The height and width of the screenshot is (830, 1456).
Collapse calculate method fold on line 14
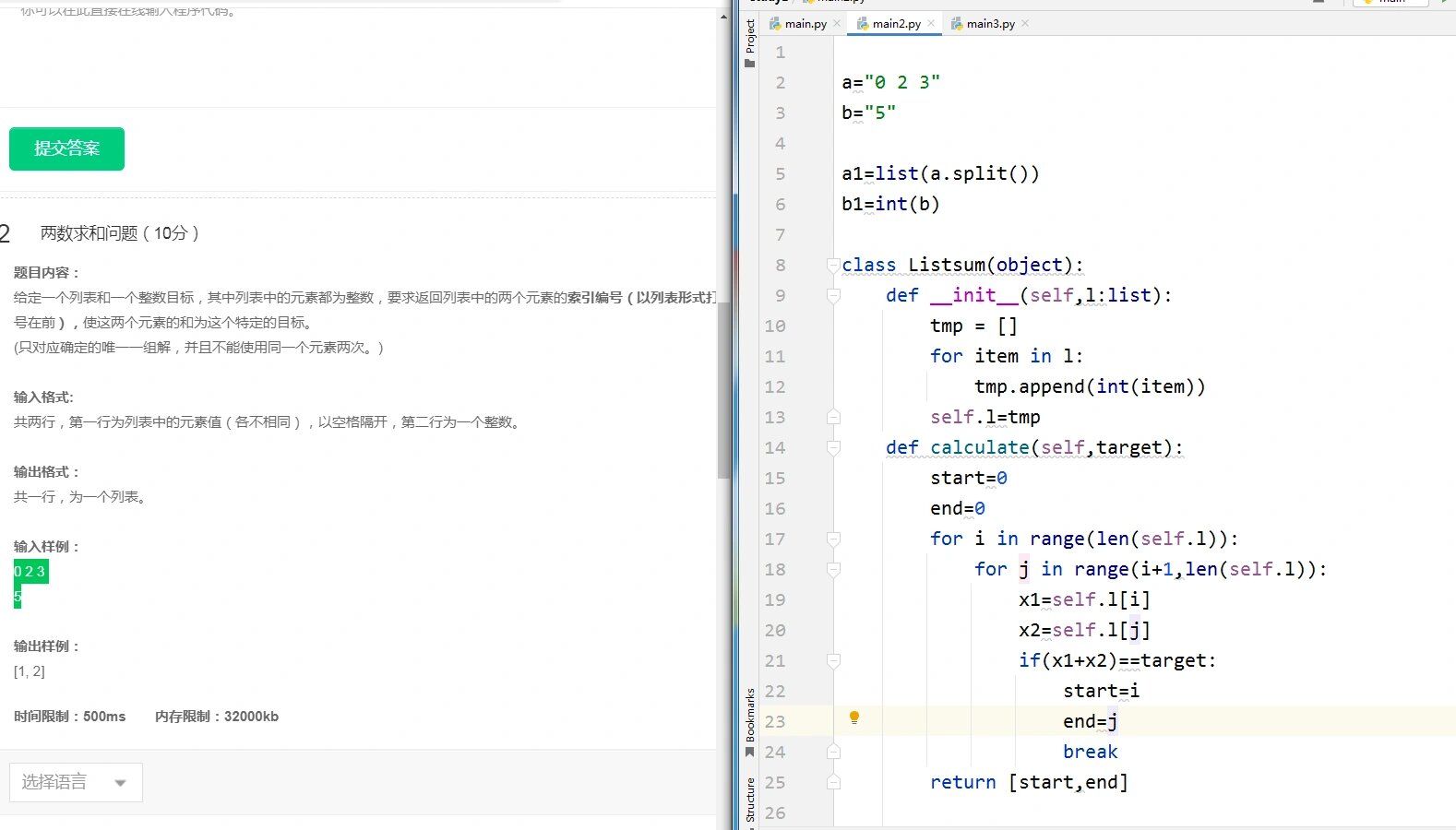833,447
